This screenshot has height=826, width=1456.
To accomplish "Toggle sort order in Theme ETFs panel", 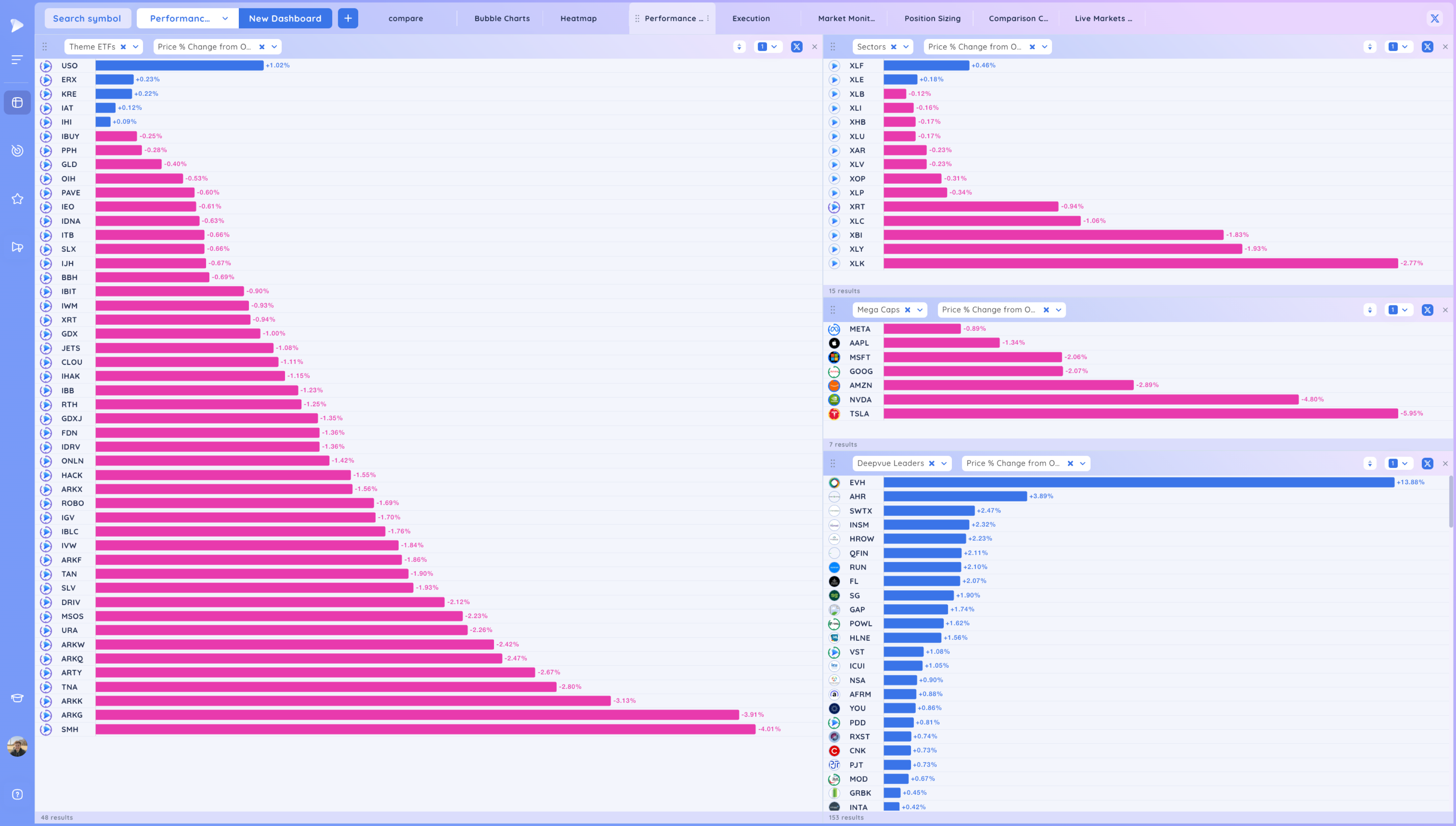I will (739, 47).
